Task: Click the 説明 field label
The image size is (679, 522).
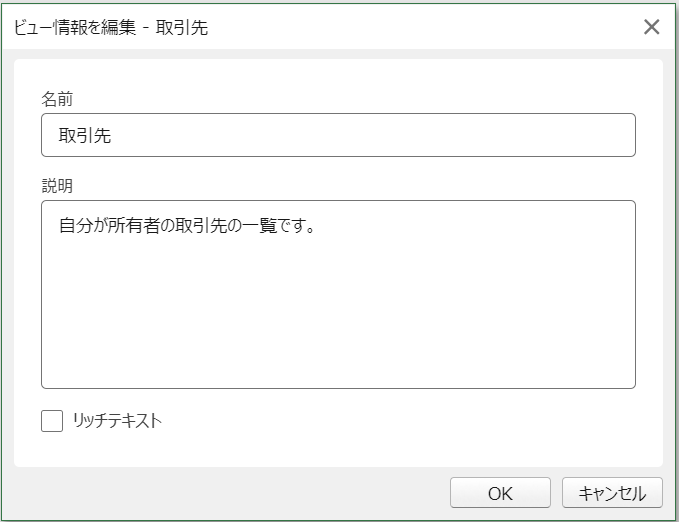Action: click(57, 186)
